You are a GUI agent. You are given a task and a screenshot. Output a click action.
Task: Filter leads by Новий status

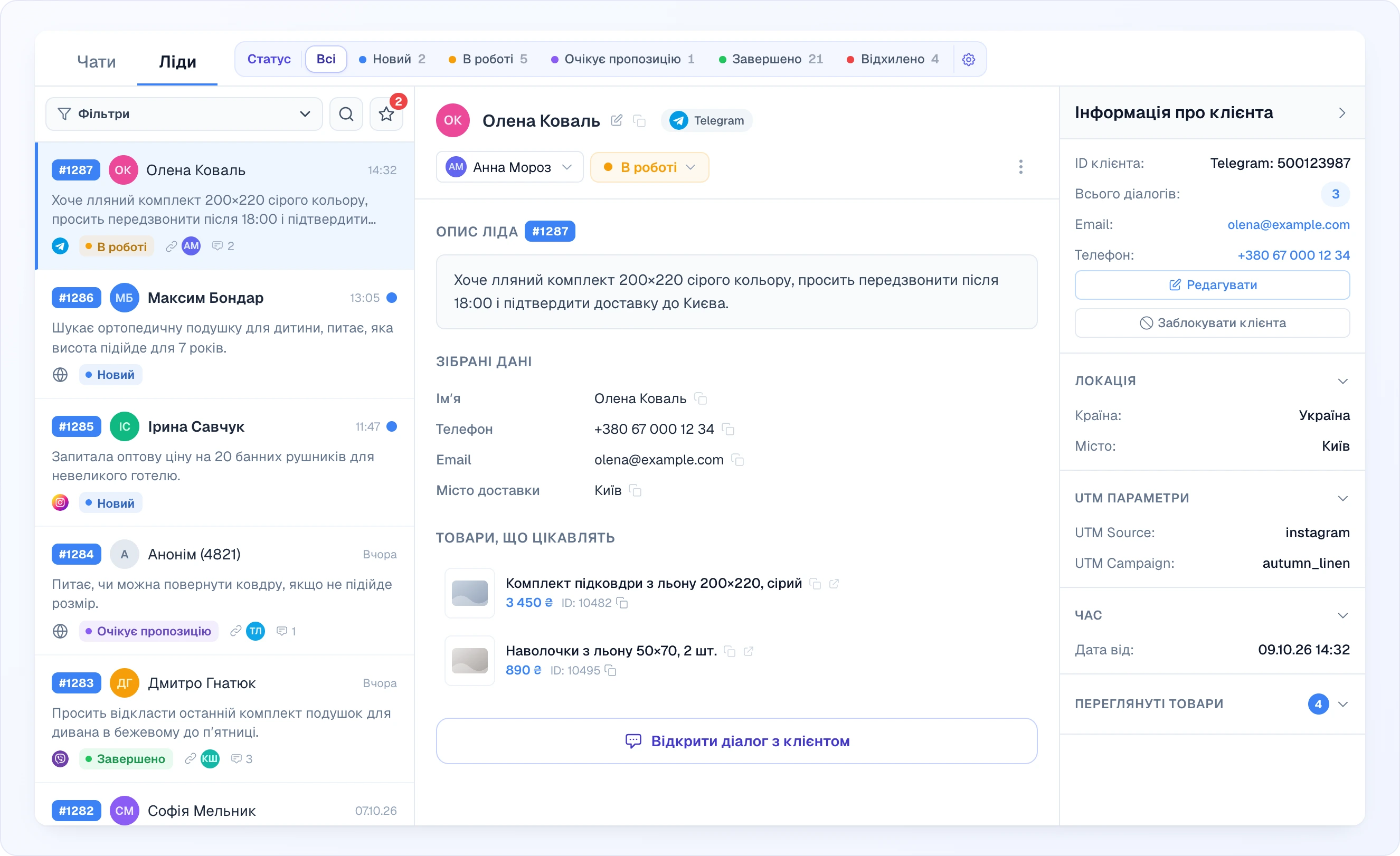[392, 59]
